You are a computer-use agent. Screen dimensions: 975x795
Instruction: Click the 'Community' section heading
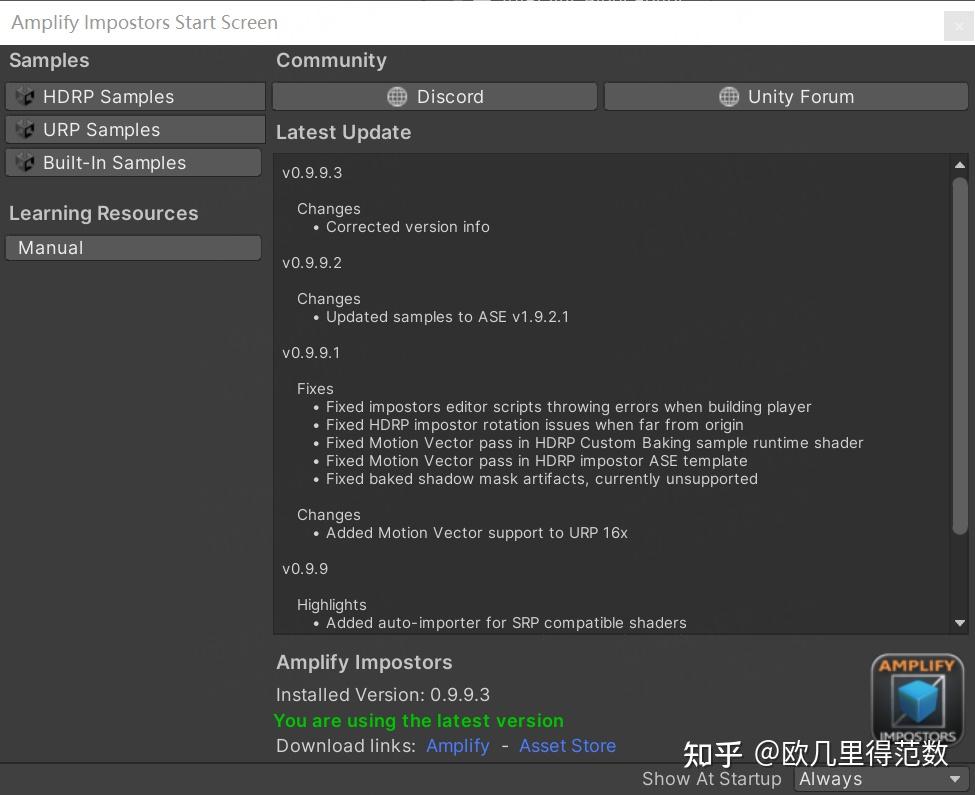pos(331,60)
